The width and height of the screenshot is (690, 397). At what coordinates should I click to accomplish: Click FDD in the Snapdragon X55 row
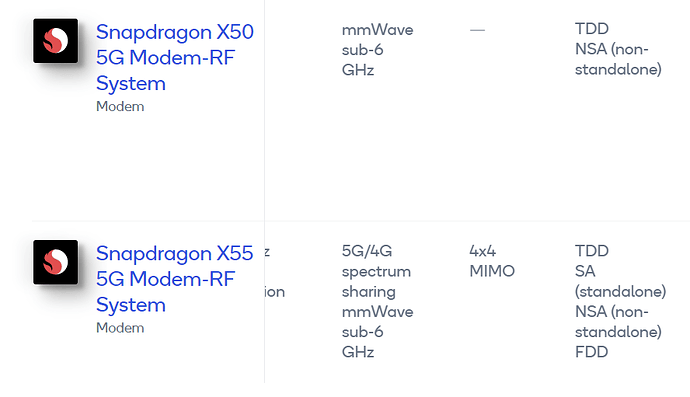tap(591, 352)
